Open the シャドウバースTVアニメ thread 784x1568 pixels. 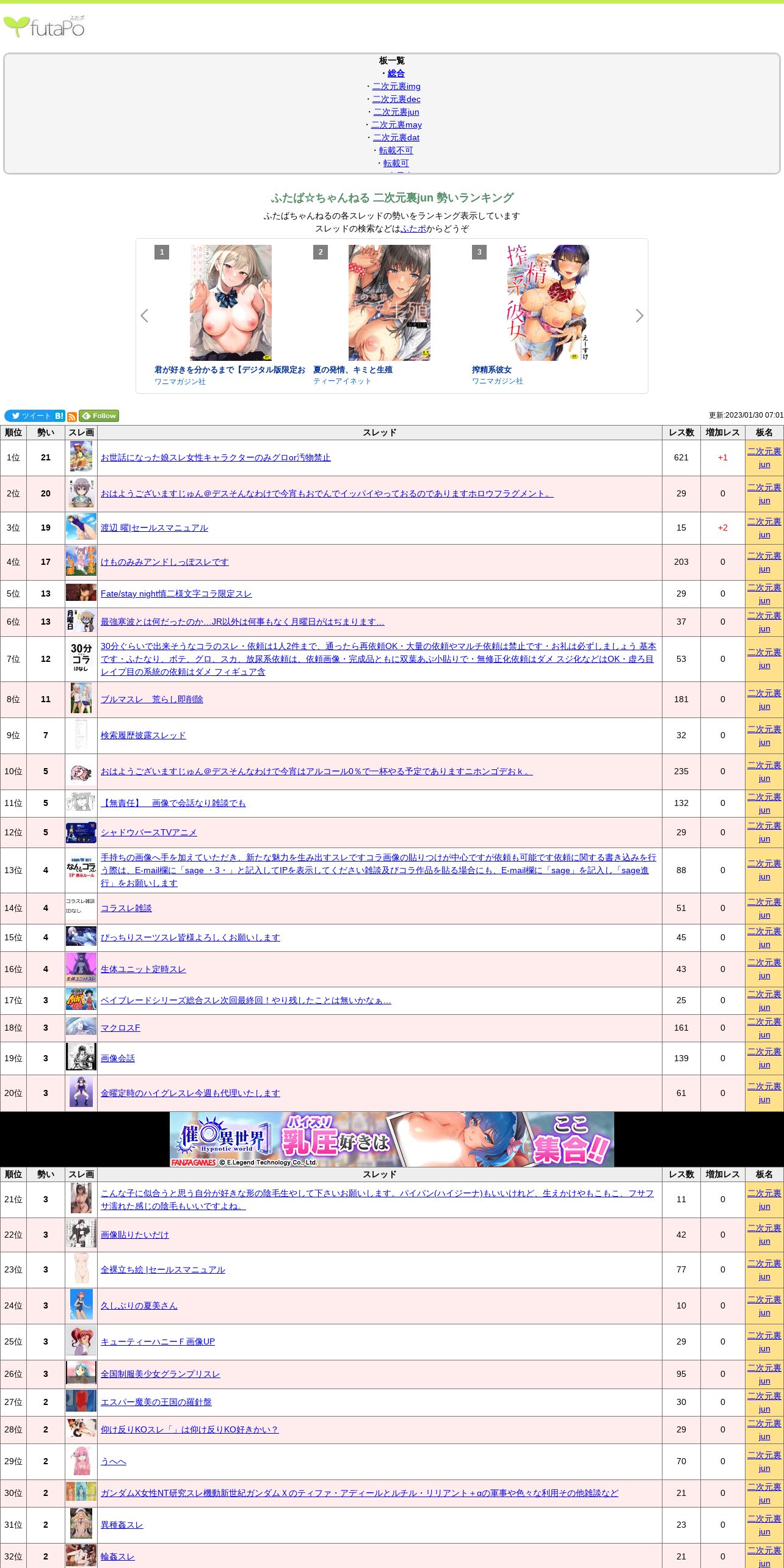tap(149, 832)
